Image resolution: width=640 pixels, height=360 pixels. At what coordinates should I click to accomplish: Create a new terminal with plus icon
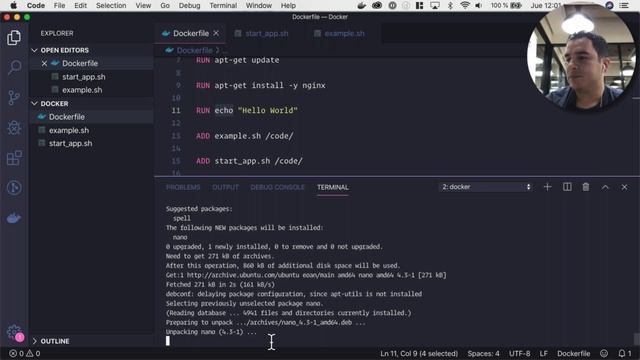pyautogui.click(x=547, y=187)
